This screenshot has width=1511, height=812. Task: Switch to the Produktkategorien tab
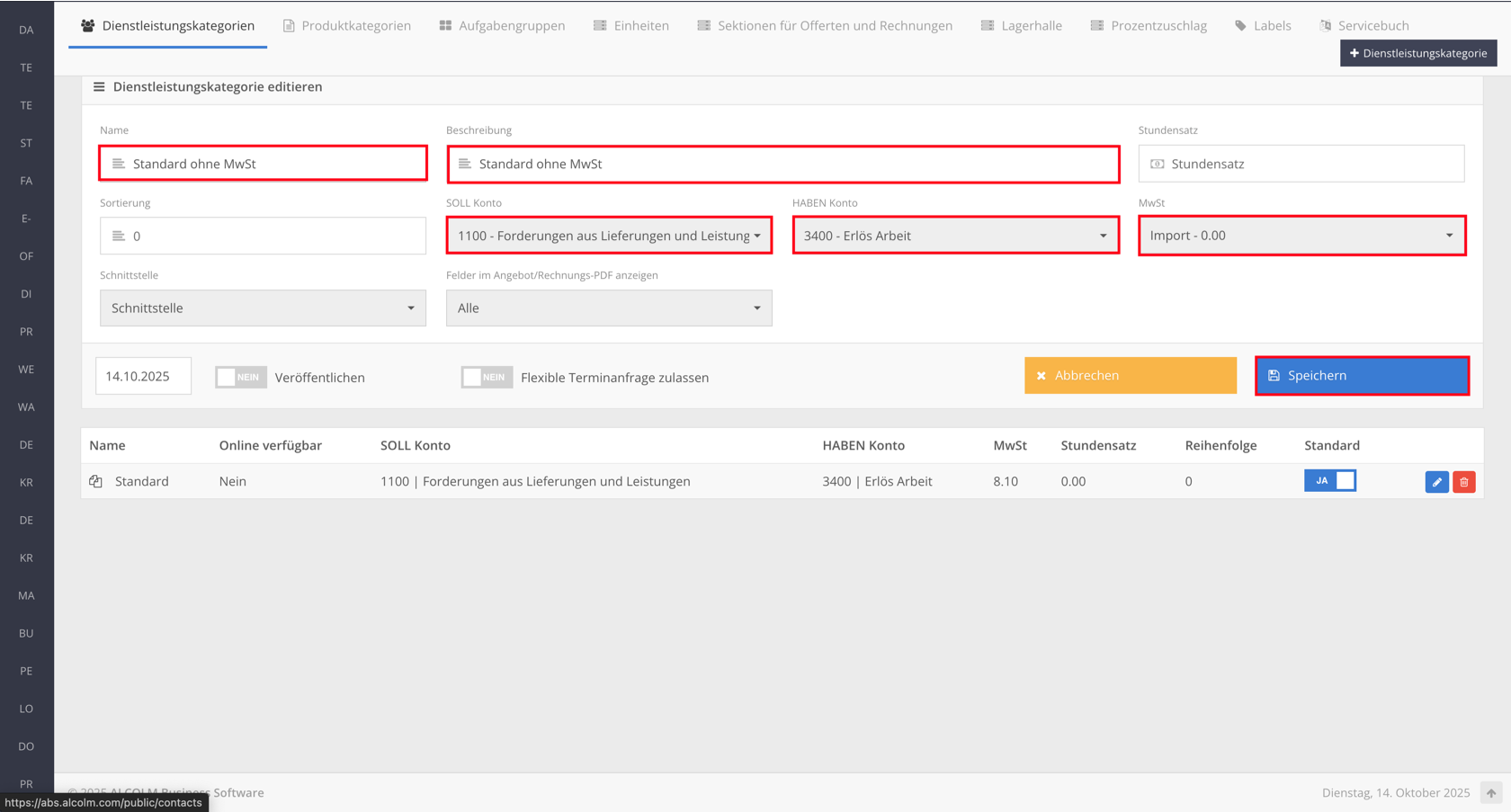(347, 26)
